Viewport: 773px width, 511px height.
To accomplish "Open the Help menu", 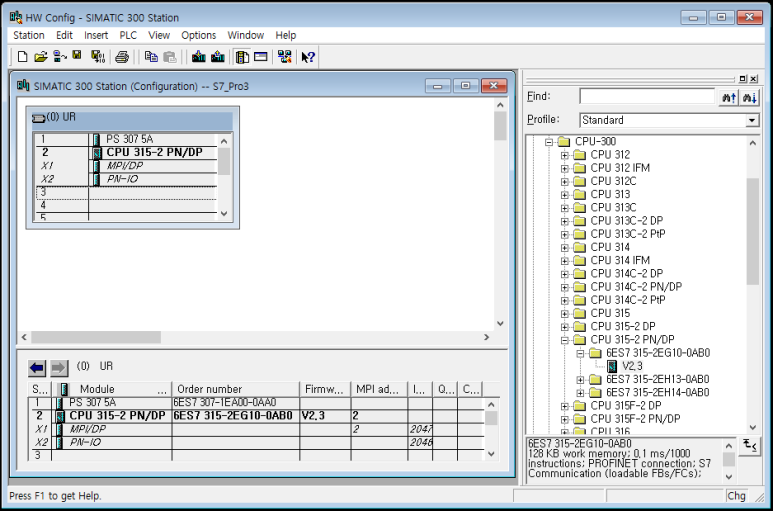I will [x=285, y=35].
